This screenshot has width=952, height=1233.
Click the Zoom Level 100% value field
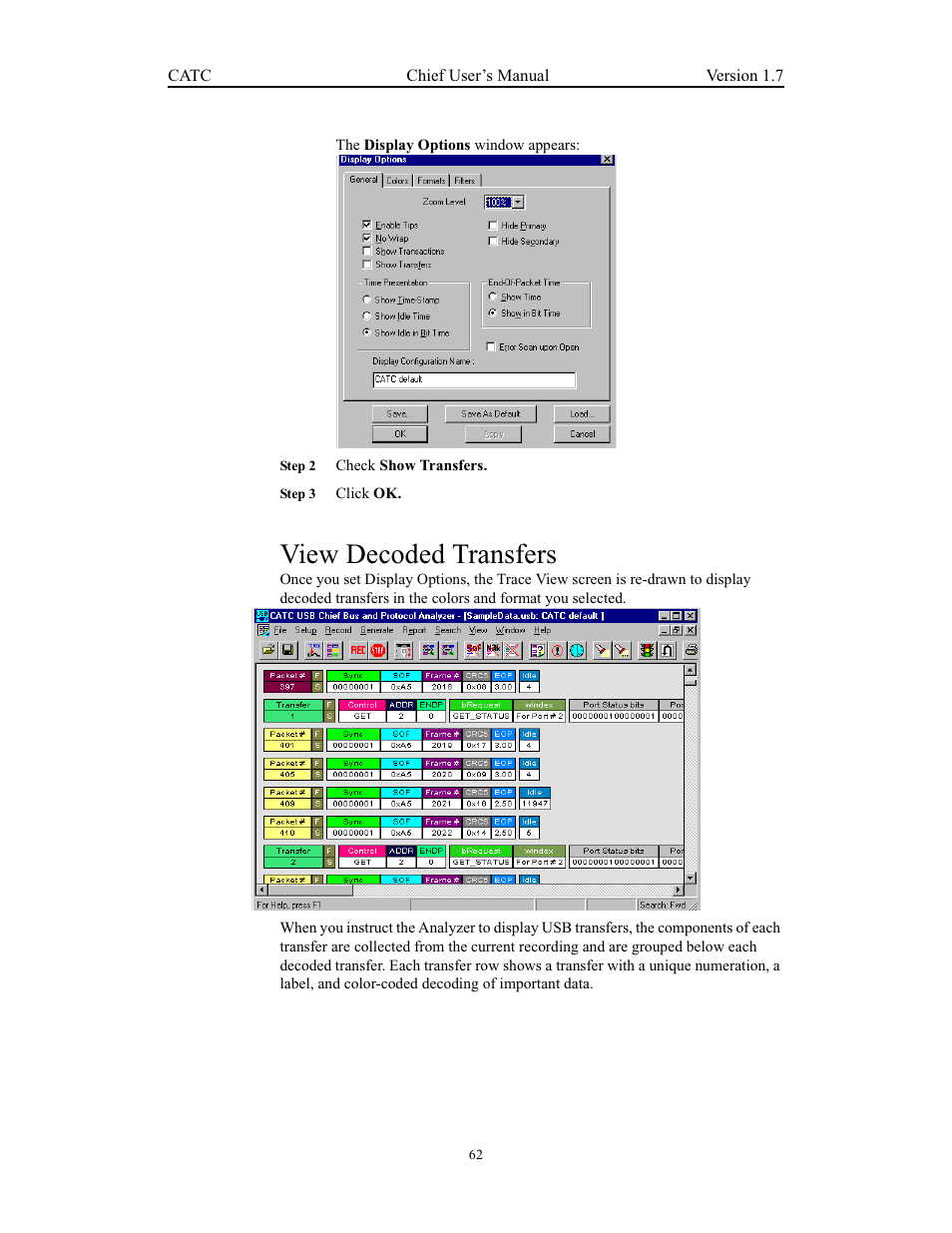pos(498,202)
